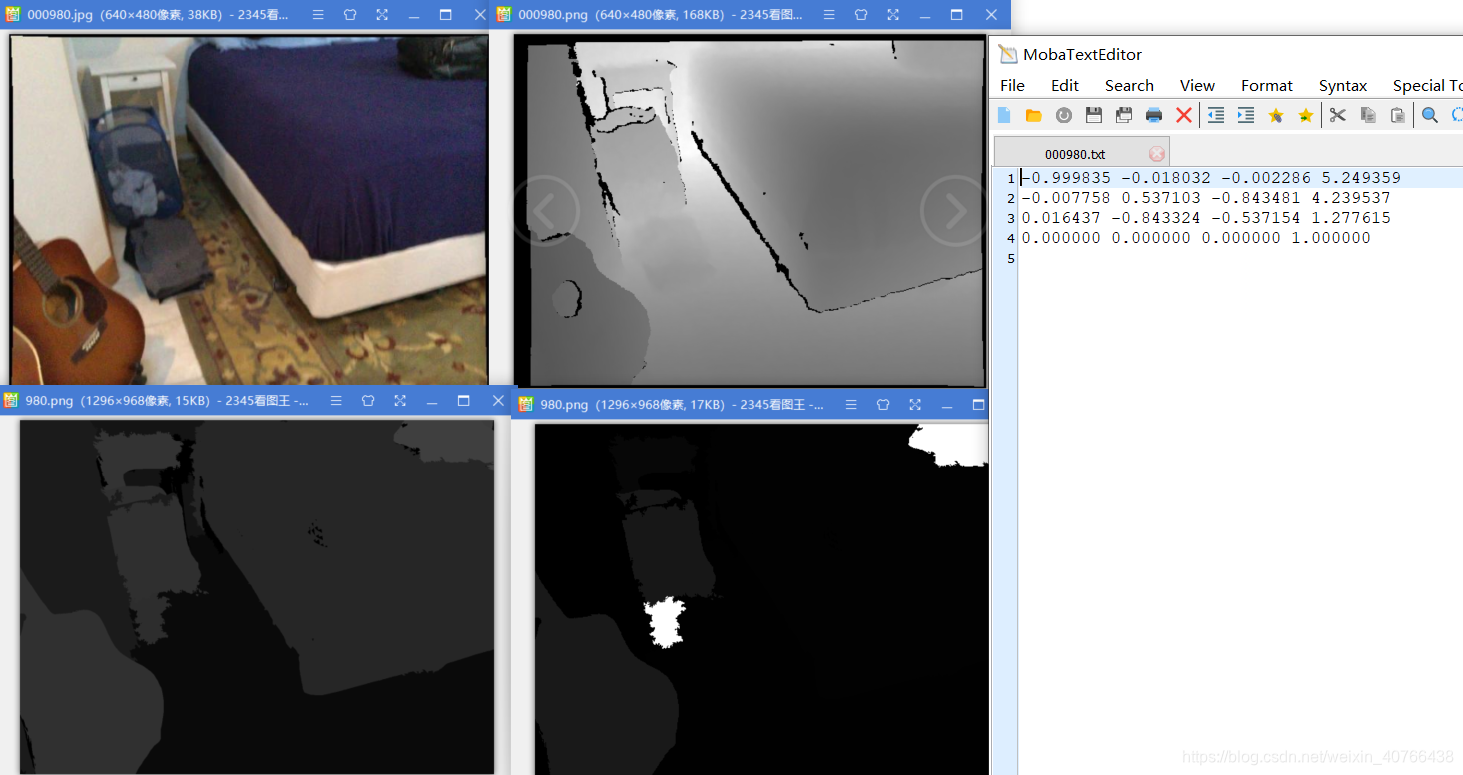Click the Find magnifier icon

tap(1430, 115)
